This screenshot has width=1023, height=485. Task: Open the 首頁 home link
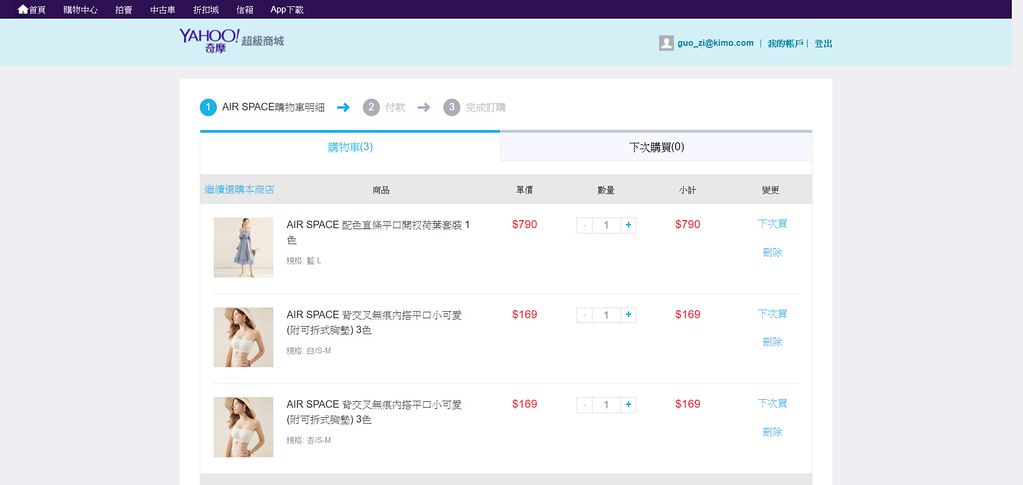pos(31,10)
